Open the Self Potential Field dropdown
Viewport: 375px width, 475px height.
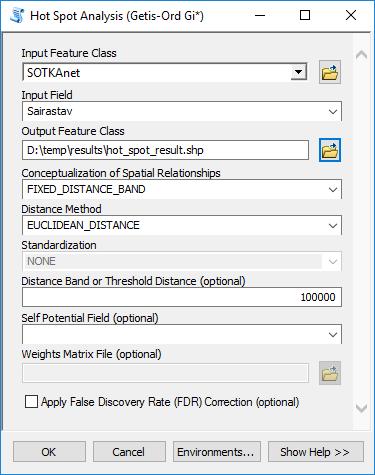pos(333,334)
